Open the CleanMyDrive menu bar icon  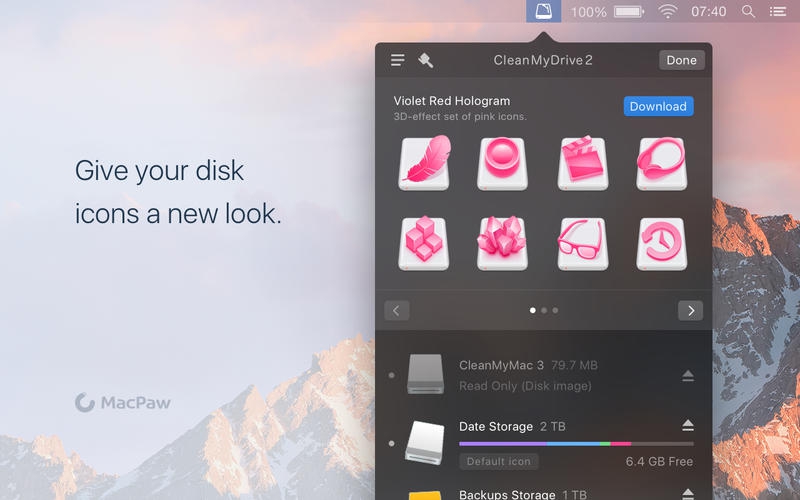click(543, 11)
